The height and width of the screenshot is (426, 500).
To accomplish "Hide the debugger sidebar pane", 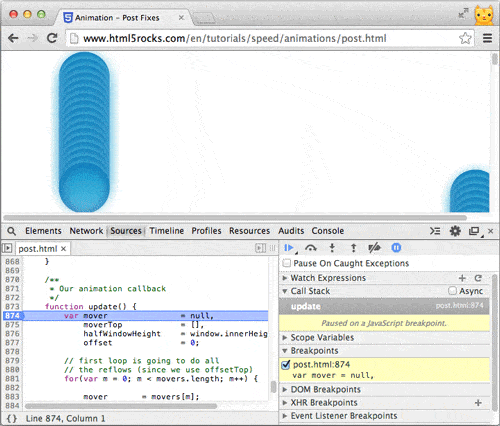I will (260, 248).
